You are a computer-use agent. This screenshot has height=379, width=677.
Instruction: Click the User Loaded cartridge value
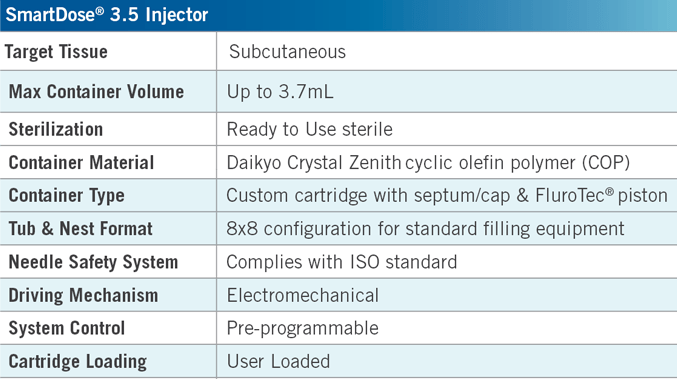[278, 361]
